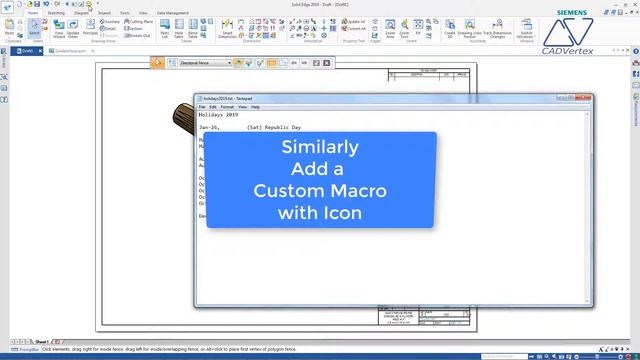This screenshot has height=360, width=640.
Task: Toggle the highlighted folder filter on command bar
Action: (272, 63)
